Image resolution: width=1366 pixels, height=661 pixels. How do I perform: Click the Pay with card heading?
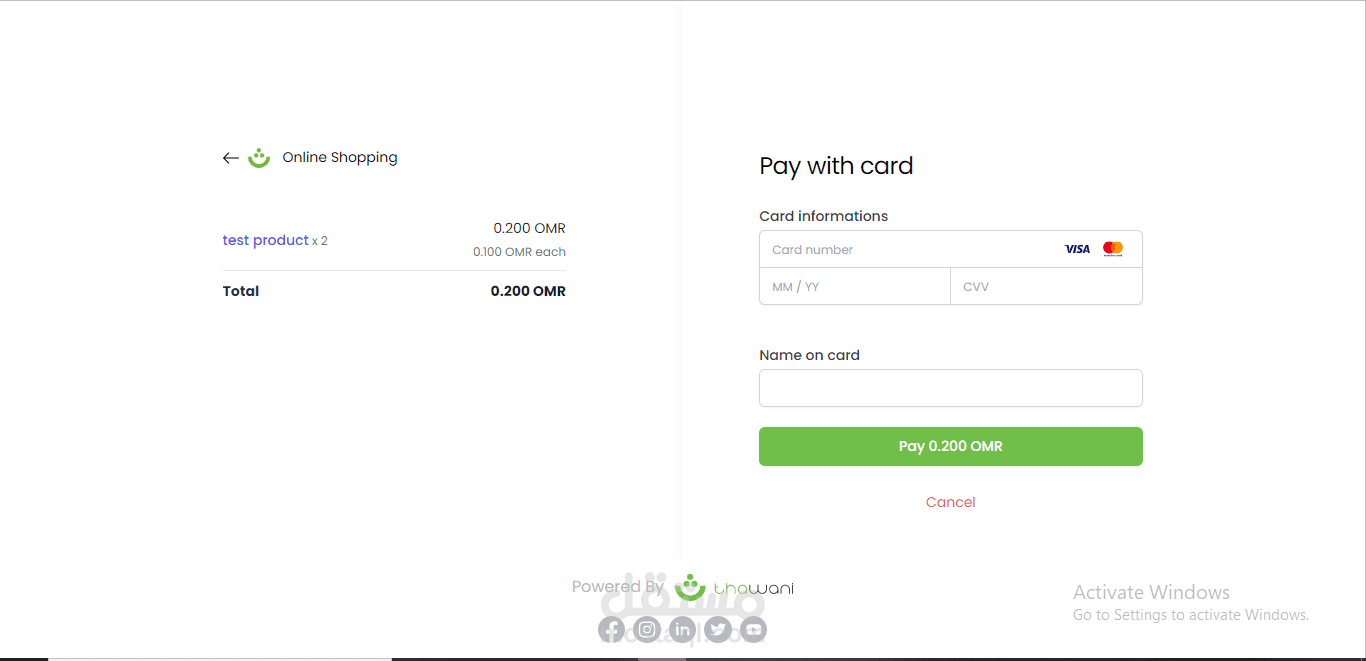click(x=836, y=166)
